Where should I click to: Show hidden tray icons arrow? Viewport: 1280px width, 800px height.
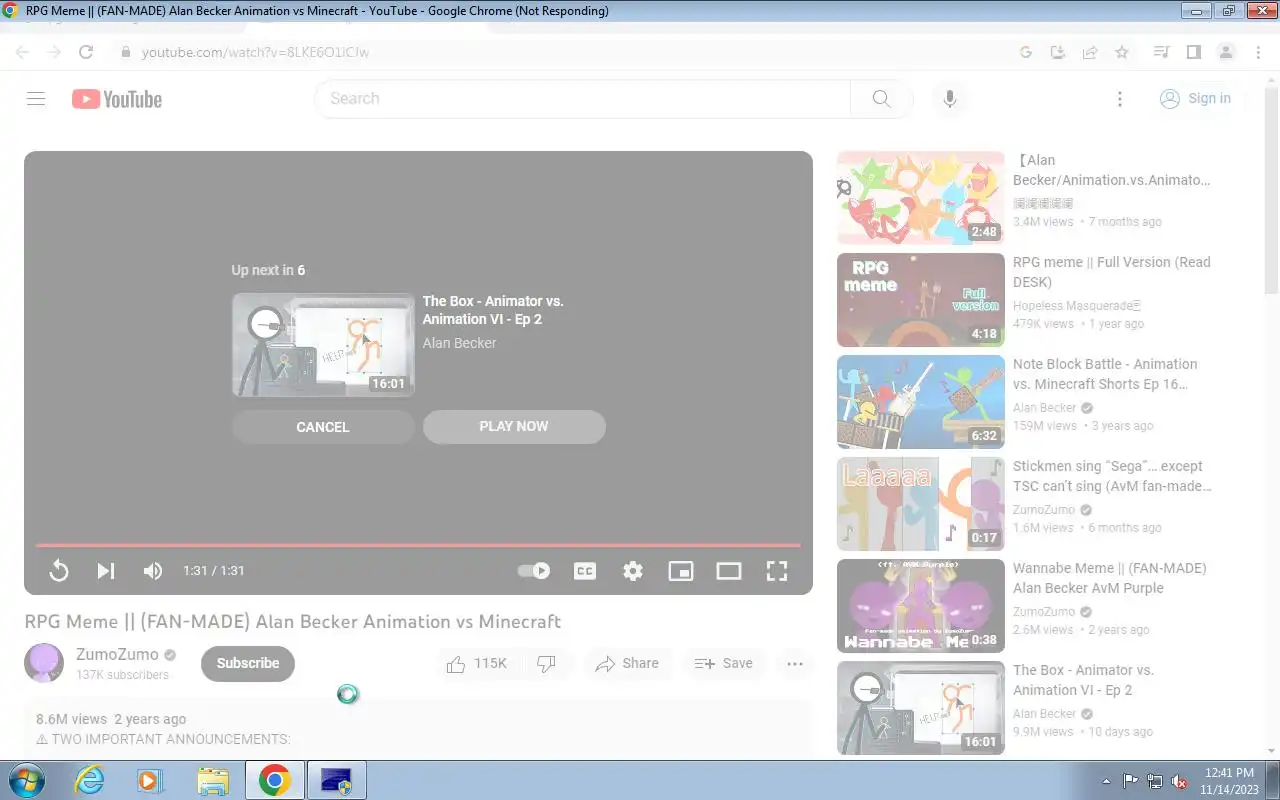coord(1106,781)
